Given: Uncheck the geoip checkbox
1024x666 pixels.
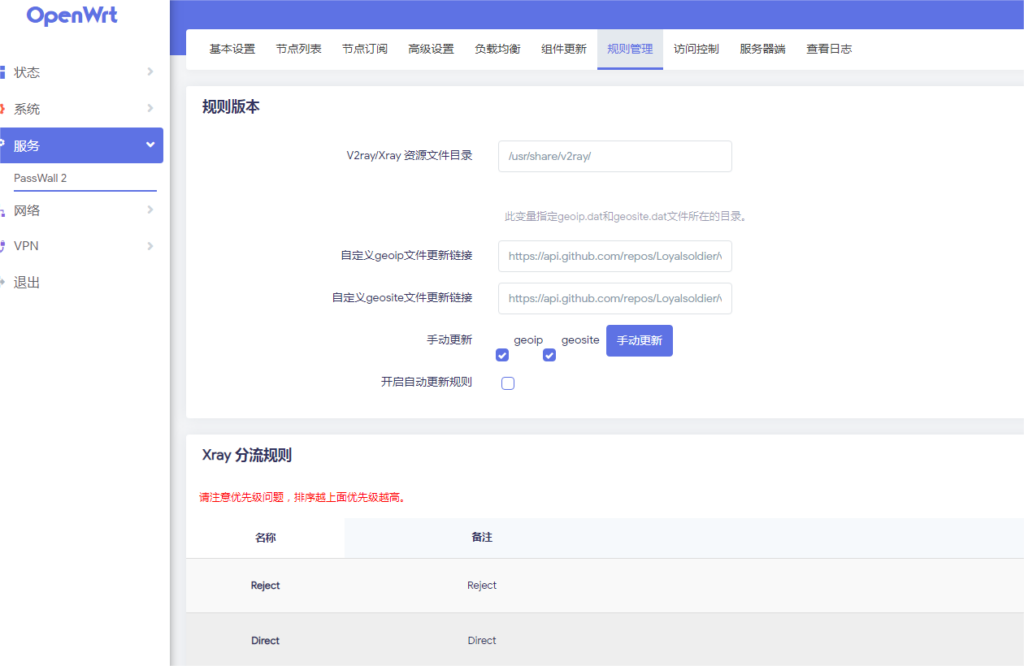Looking at the screenshot, I should (503, 355).
